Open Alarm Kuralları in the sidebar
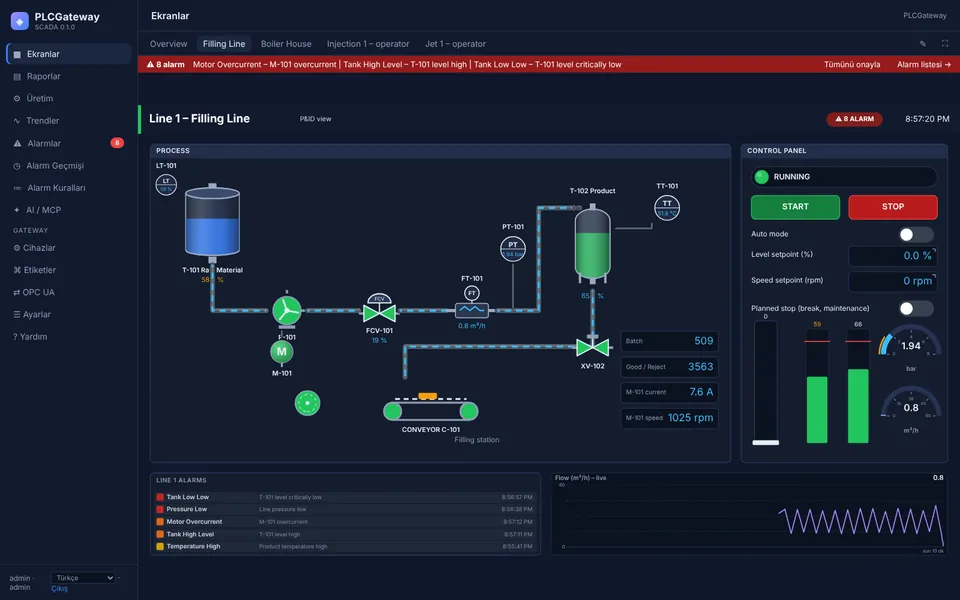 pos(69,188)
